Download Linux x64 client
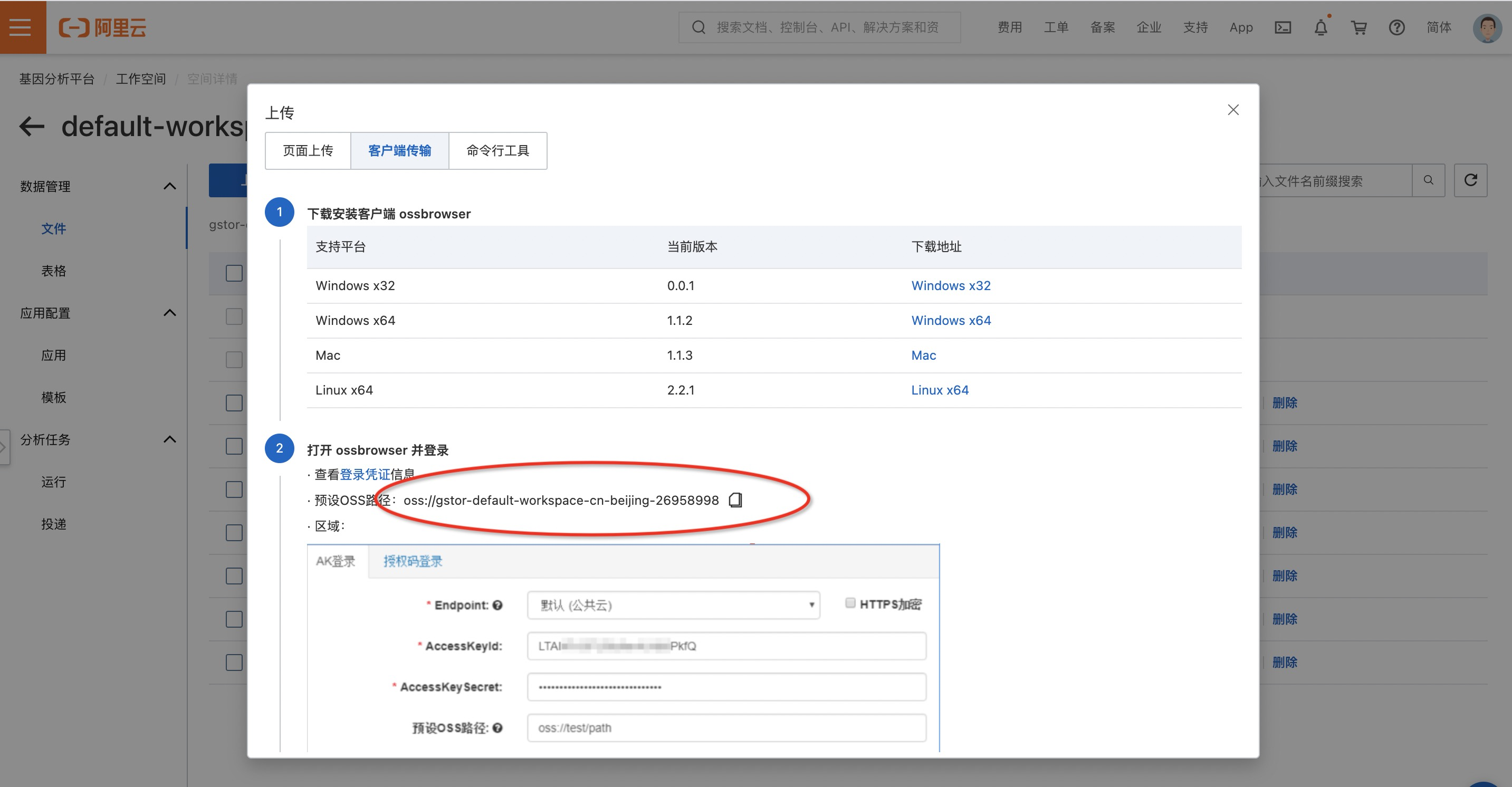Image resolution: width=1512 pixels, height=787 pixels. pyautogui.click(x=940, y=390)
